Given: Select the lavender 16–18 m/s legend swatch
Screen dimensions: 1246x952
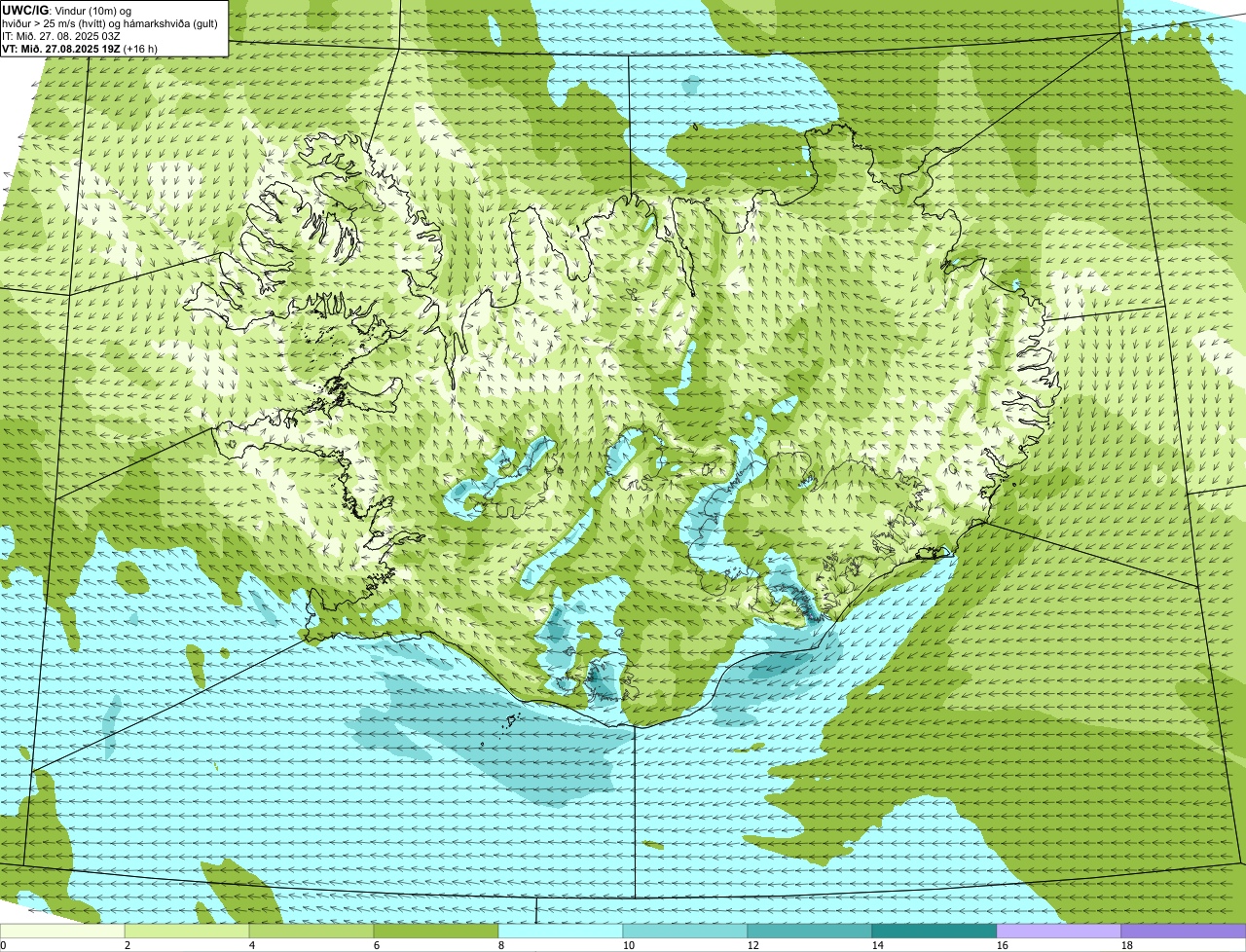Looking at the screenshot, I should 1059,932.
